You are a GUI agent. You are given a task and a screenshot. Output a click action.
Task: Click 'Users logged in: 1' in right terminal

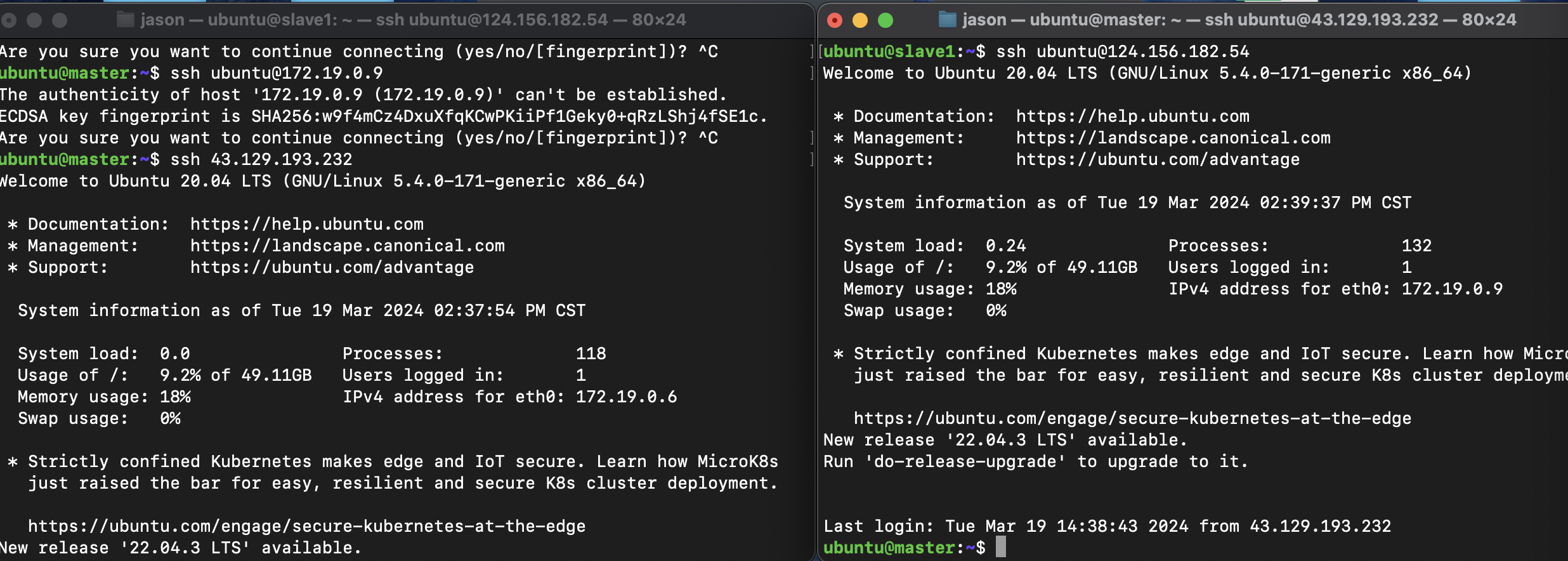1290,267
